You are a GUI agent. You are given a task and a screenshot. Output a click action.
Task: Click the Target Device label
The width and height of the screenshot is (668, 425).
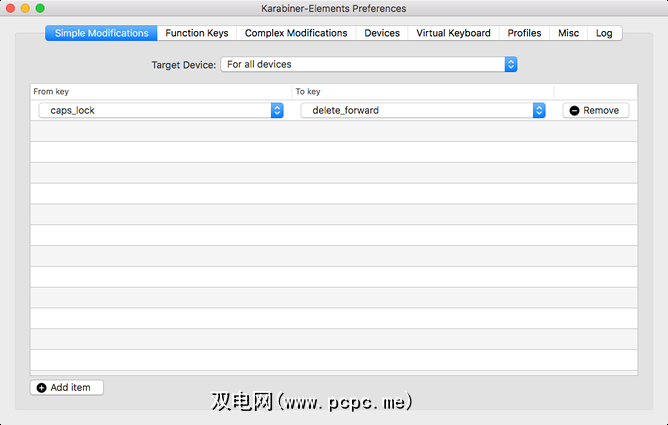pos(184,65)
